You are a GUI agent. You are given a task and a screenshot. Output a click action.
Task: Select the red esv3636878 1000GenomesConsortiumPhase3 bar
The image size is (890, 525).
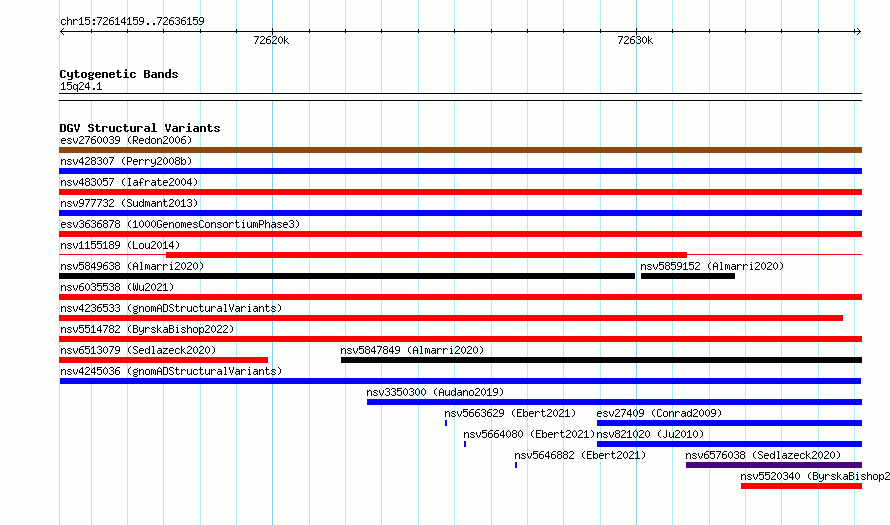(460, 234)
